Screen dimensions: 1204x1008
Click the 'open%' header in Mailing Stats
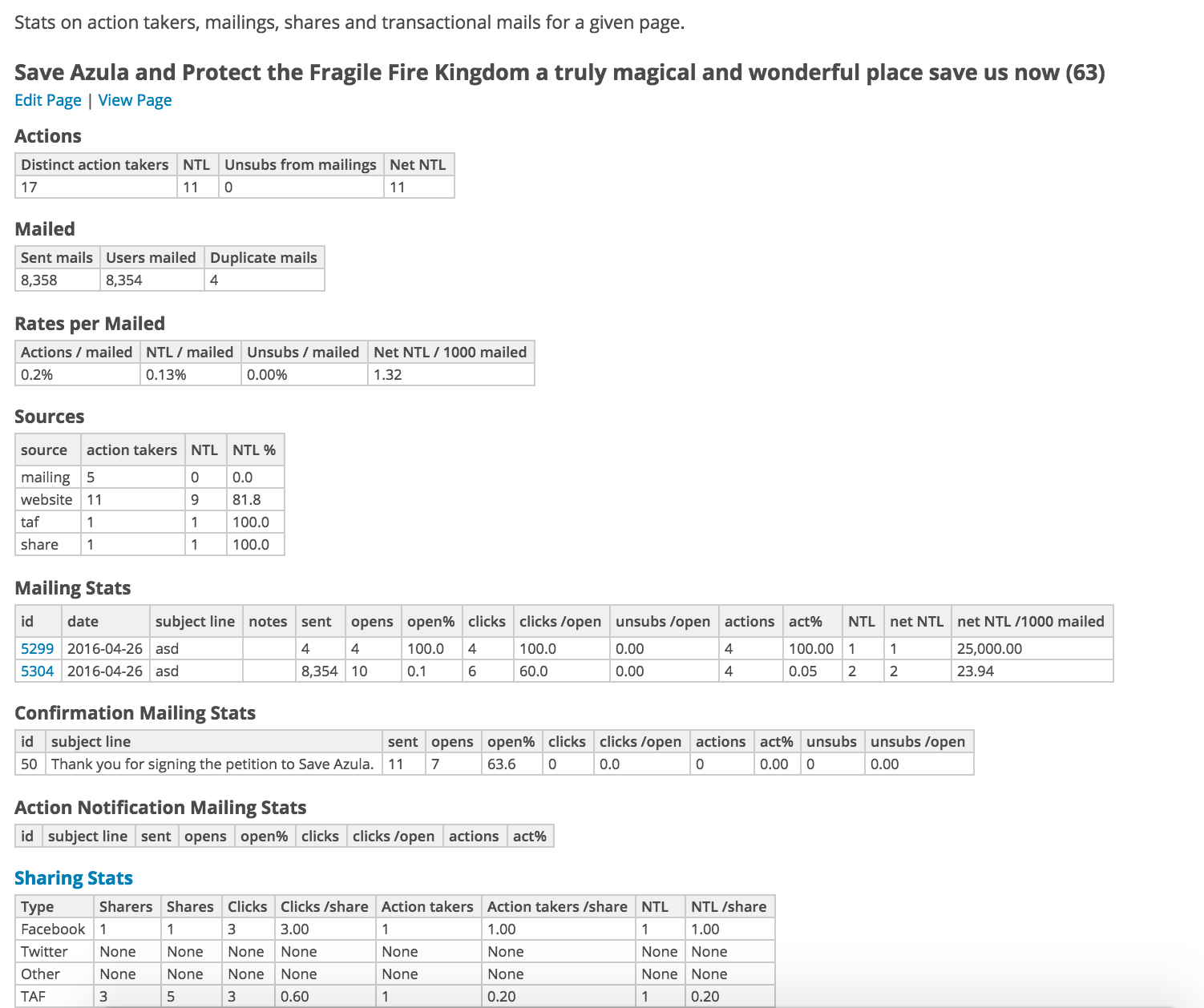430,621
